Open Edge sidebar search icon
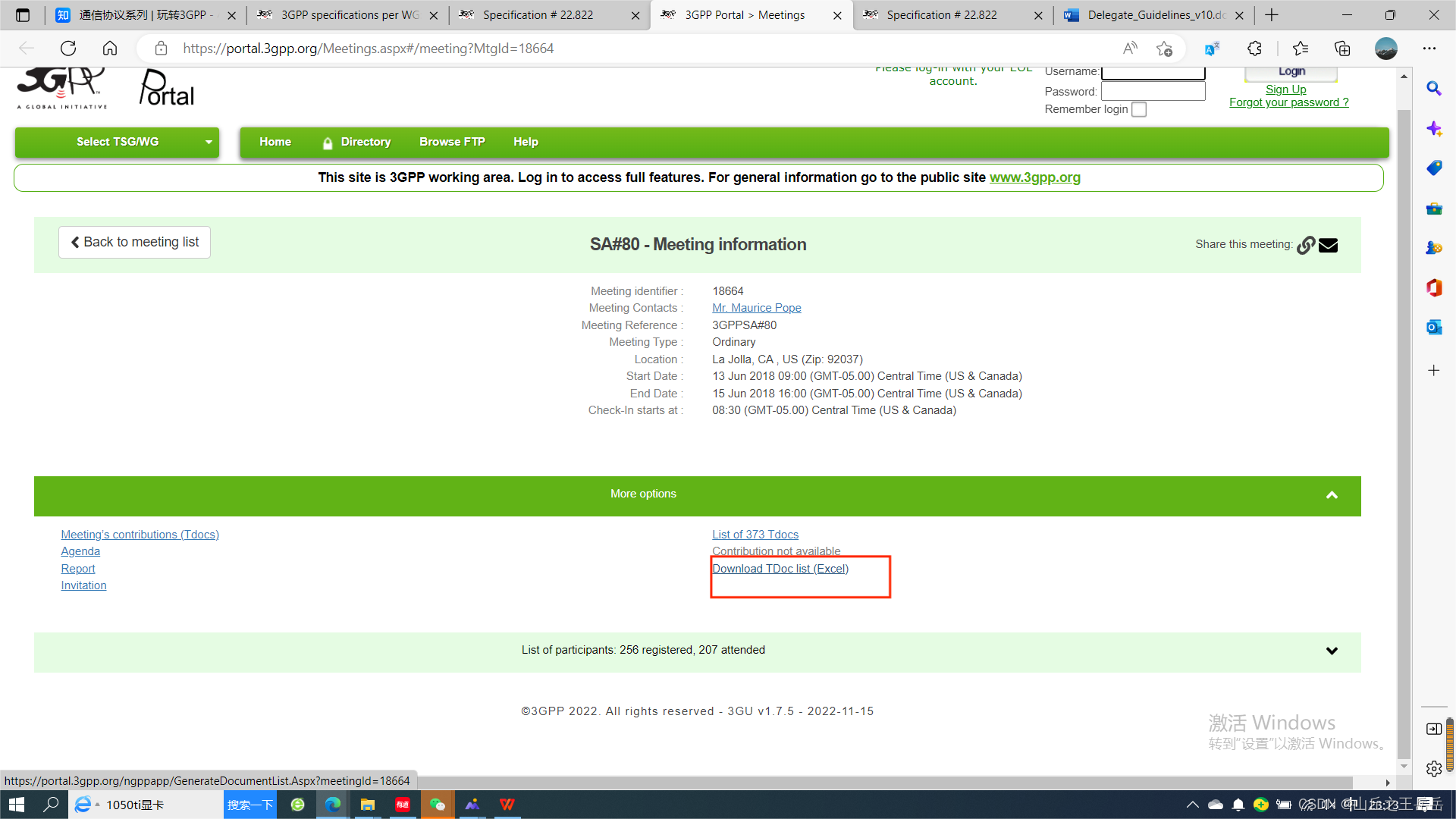 click(x=1433, y=89)
